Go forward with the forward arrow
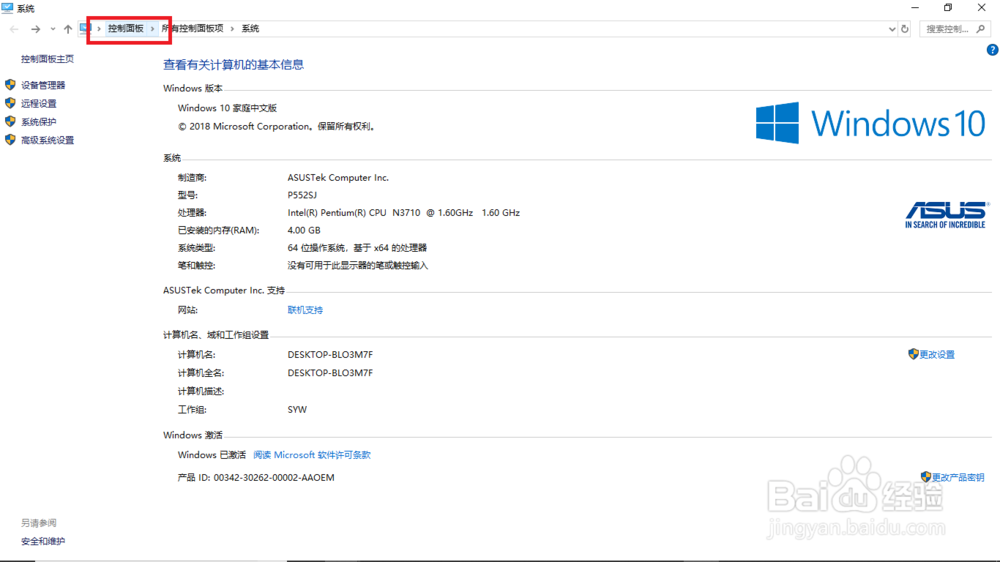Viewport: 1000px width, 562px height. coord(36,29)
